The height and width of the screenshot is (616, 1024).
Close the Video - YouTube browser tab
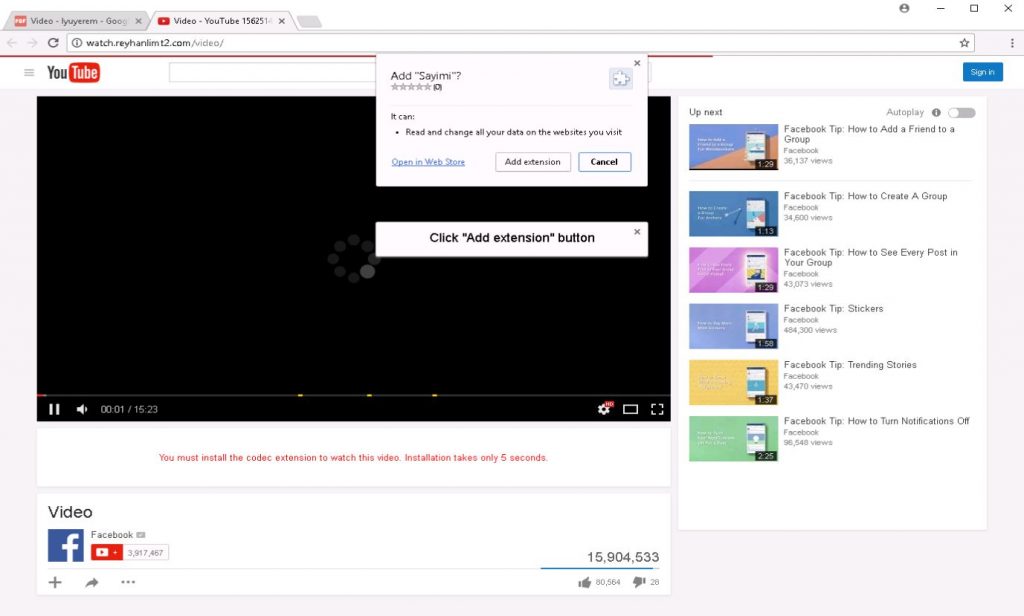pyautogui.click(x=281, y=21)
